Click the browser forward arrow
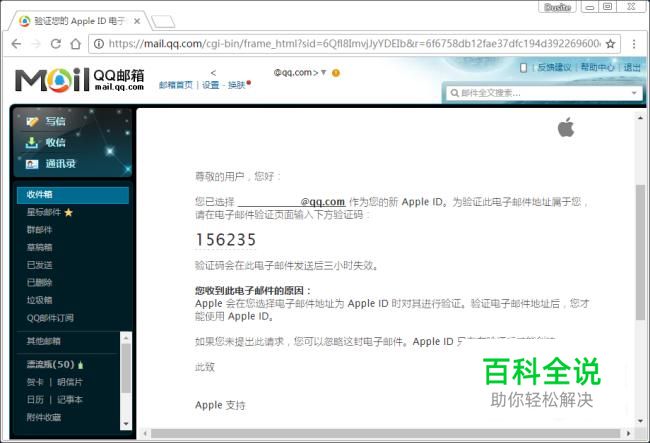 click(x=36, y=44)
